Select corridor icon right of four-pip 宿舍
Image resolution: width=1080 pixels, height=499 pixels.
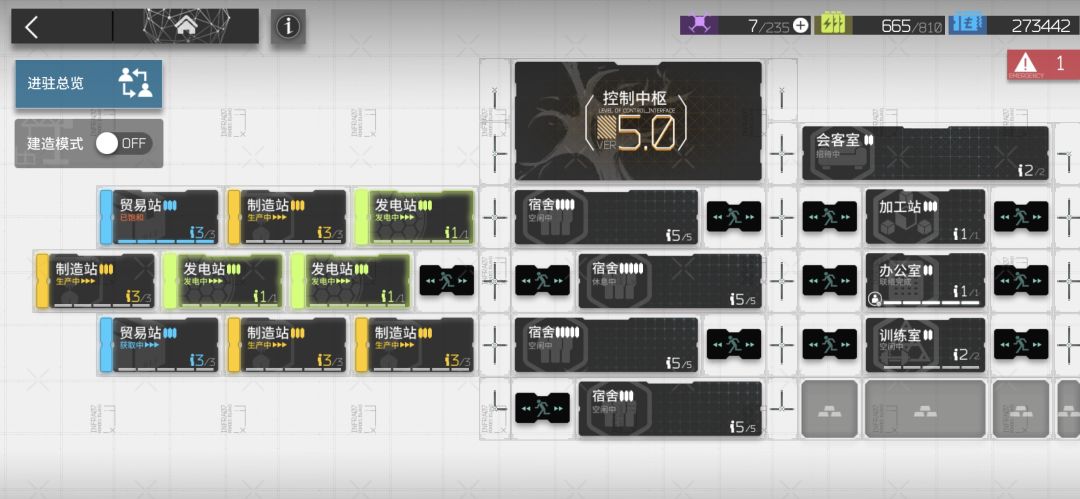734,216
